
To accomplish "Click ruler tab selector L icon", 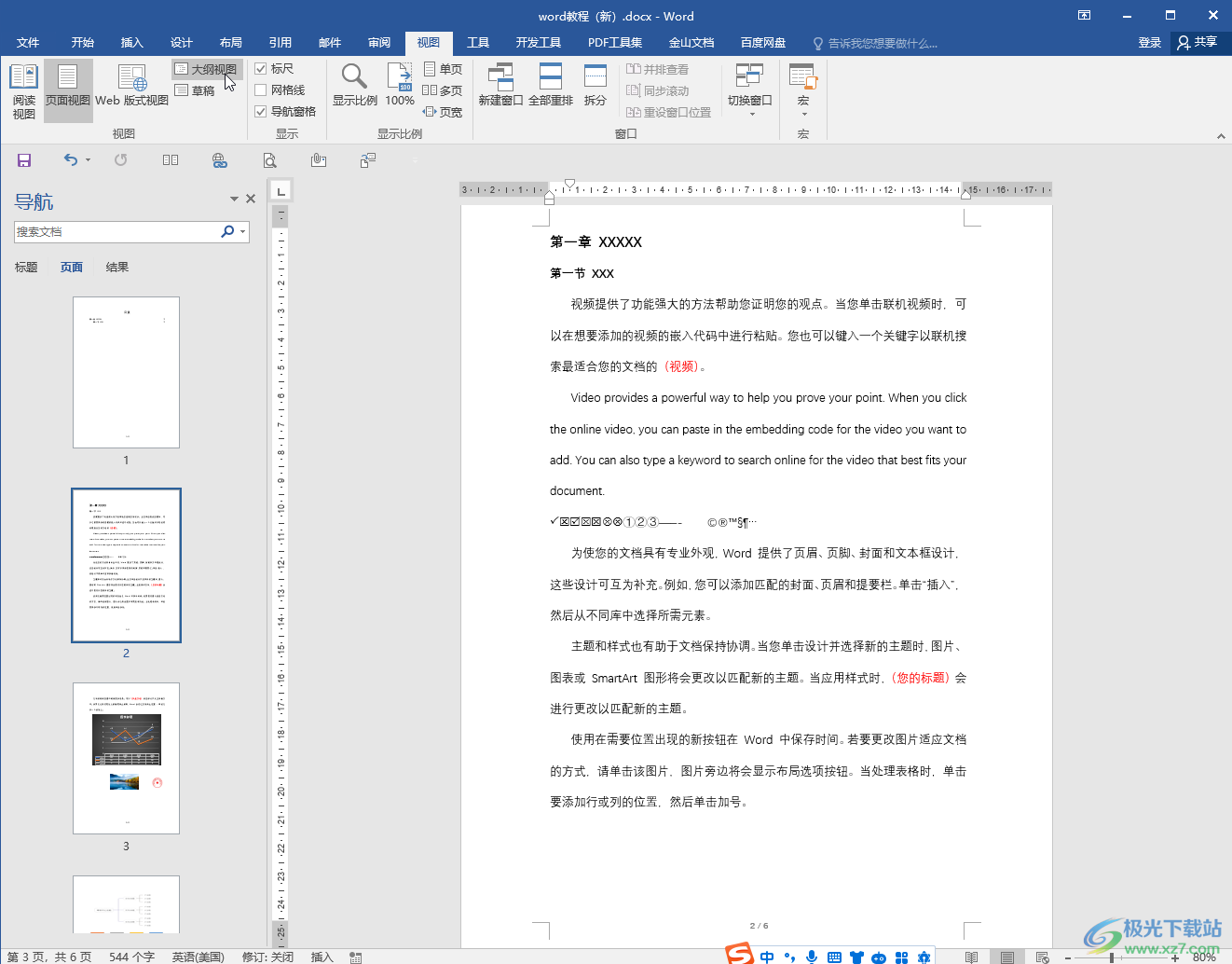I will click(x=281, y=191).
